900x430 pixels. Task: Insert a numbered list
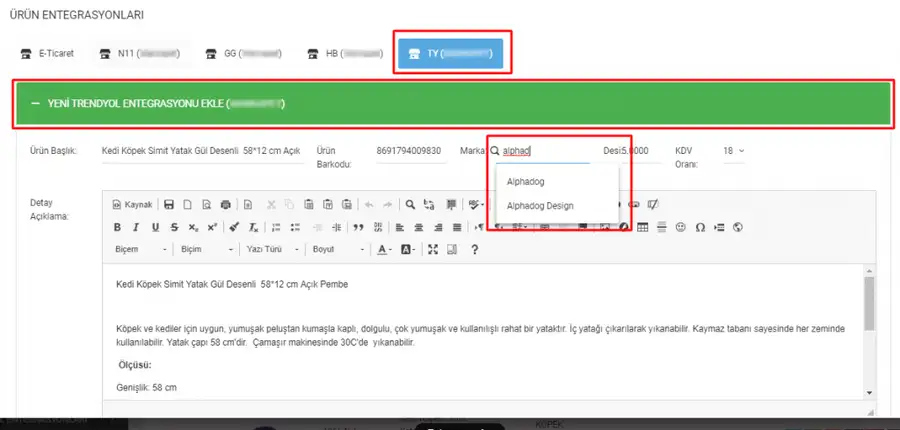tap(276, 227)
